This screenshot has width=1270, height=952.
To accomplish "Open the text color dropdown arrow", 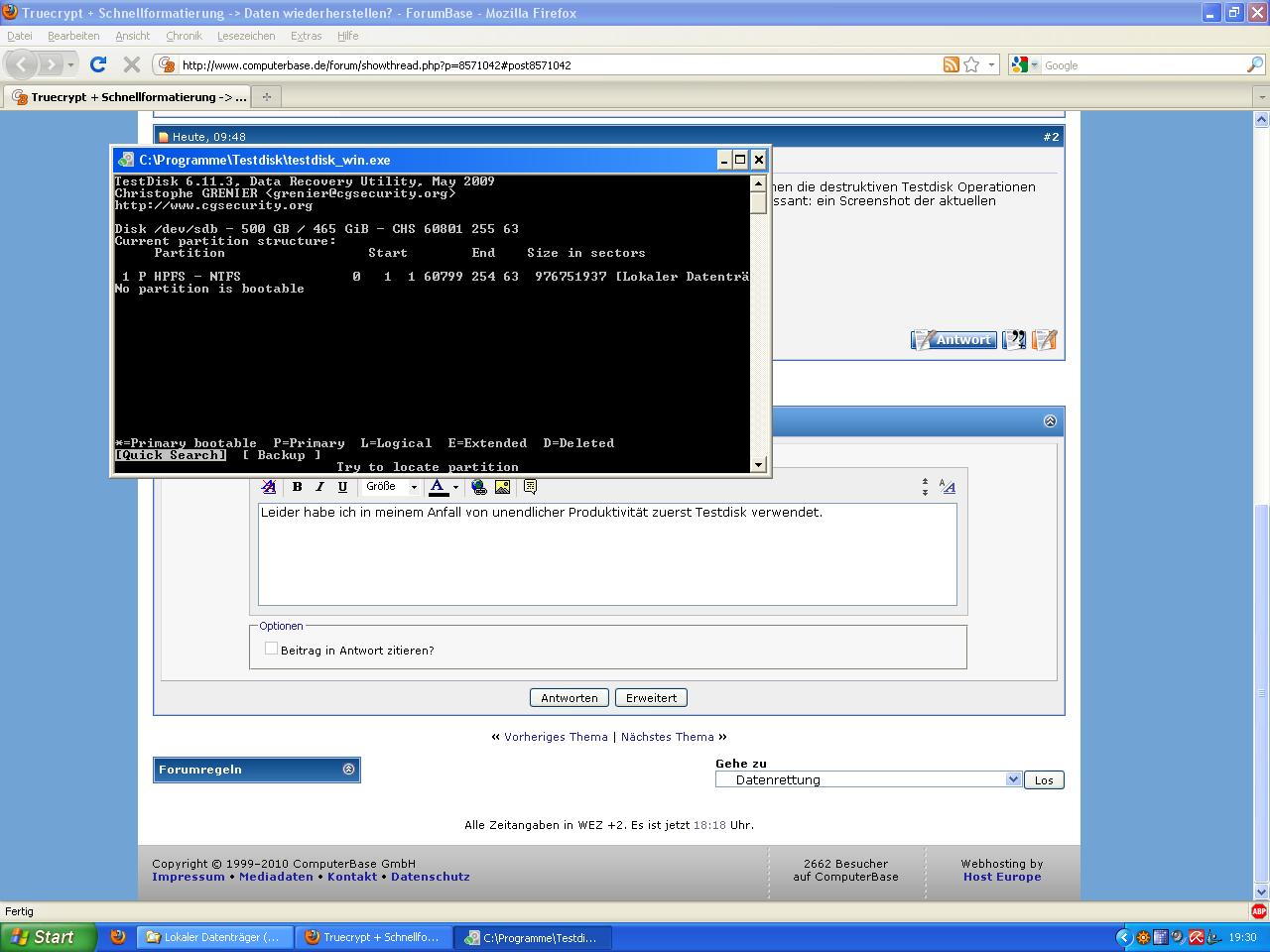I will pos(455,487).
